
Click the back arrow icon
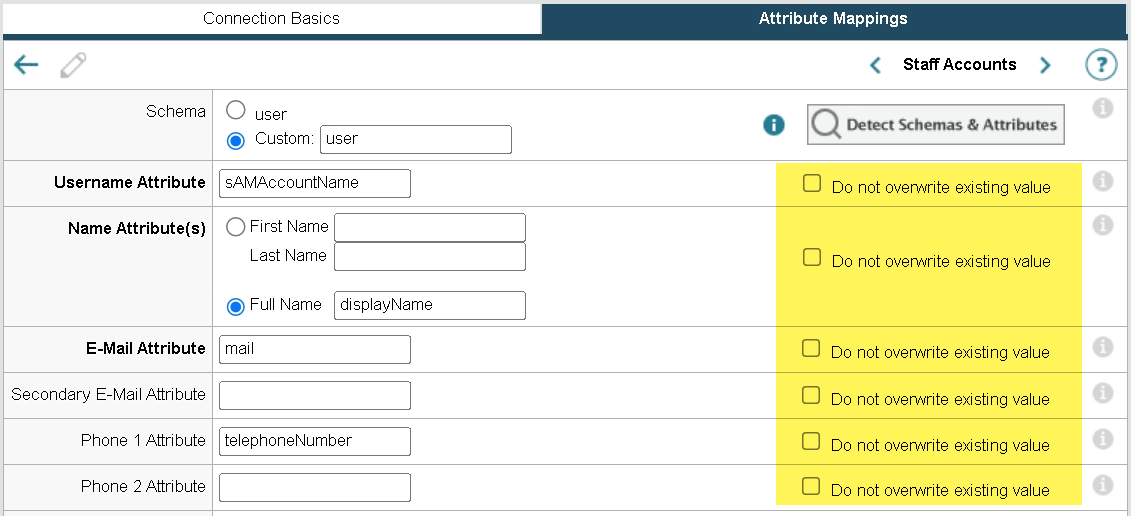point(26,65)
